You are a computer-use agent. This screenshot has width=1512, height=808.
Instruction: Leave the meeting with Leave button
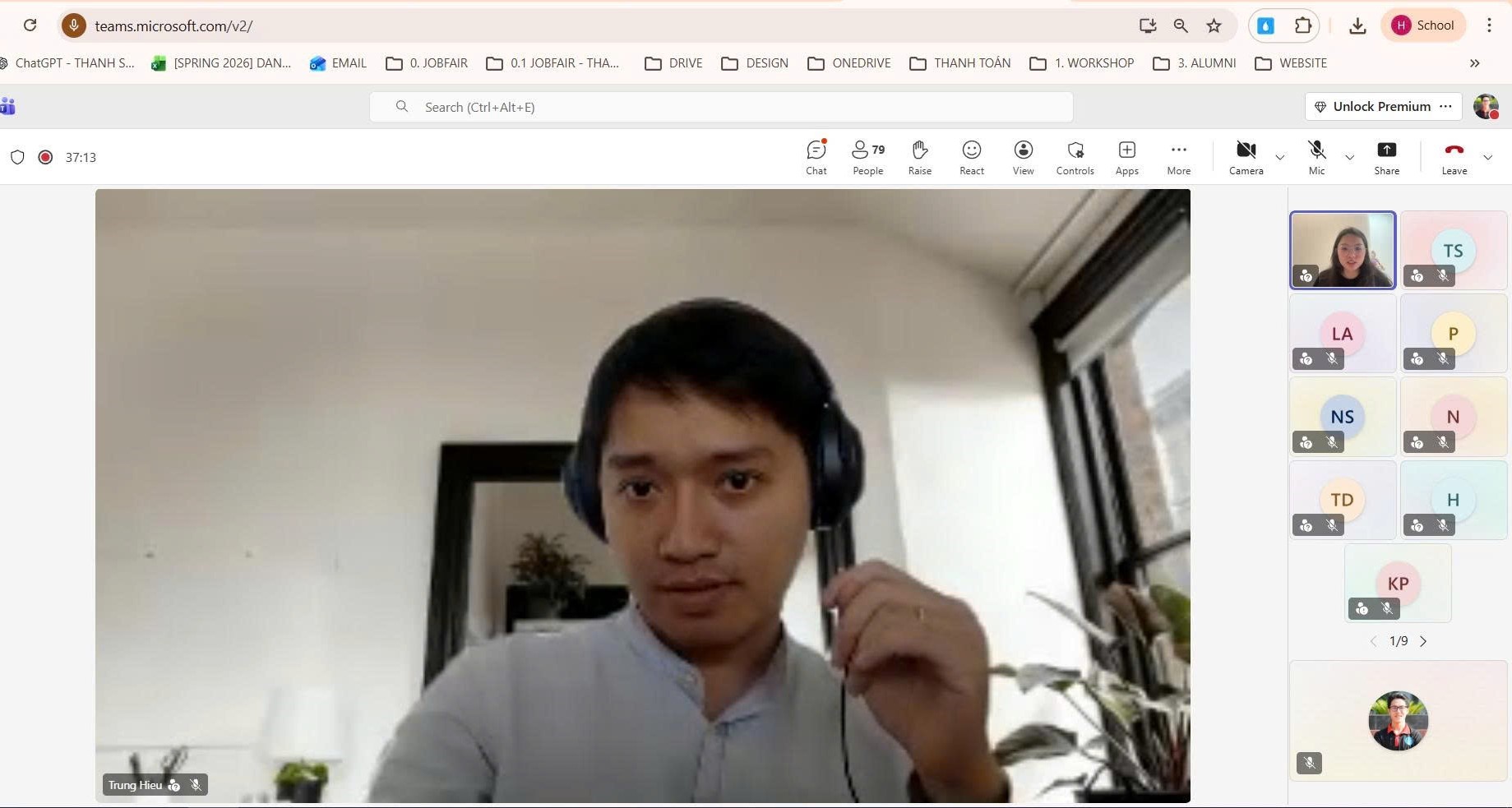1454,157
